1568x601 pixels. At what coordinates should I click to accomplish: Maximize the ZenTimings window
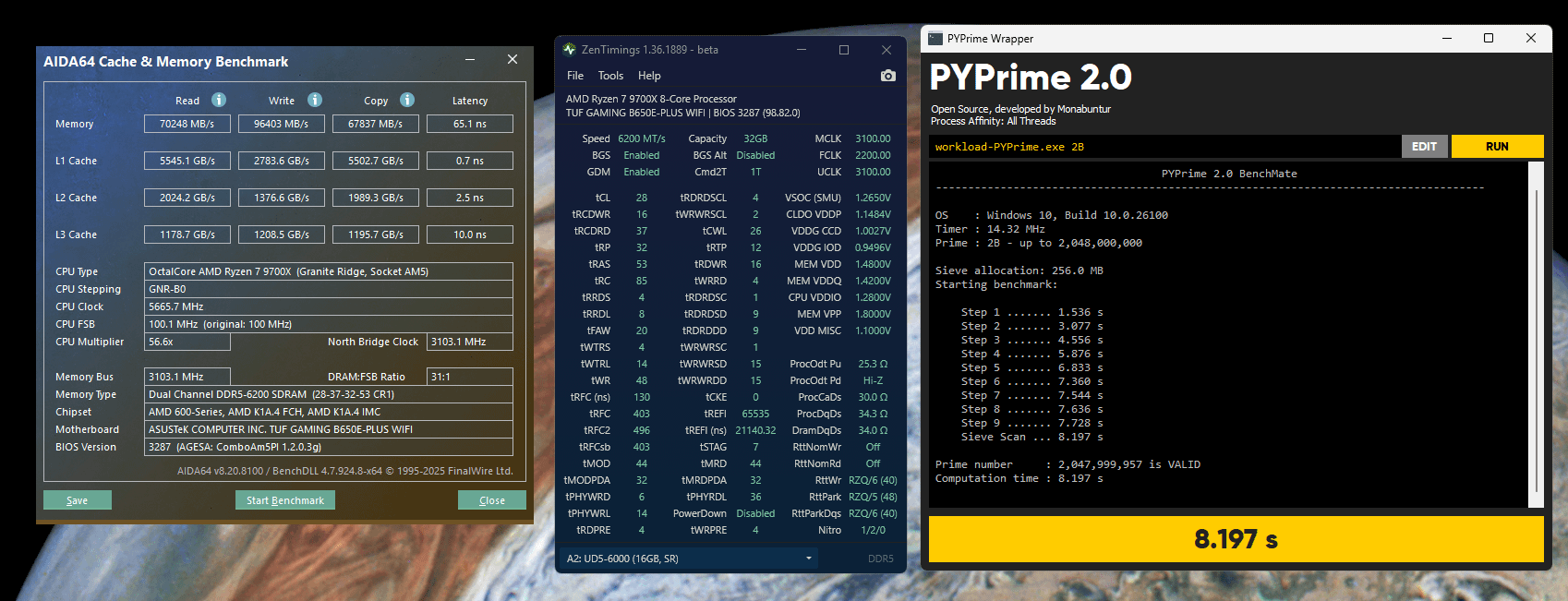843,50
